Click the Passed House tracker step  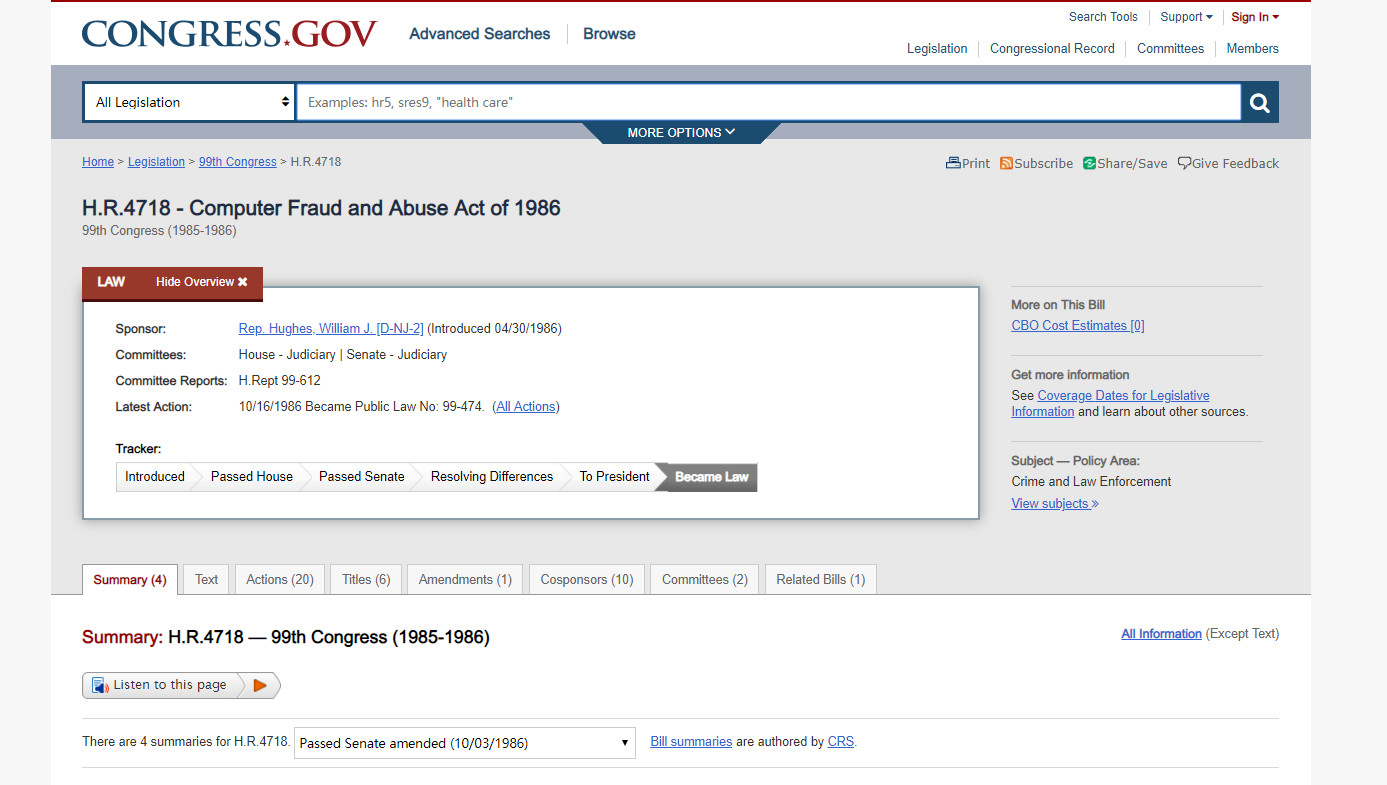[252, 477]
